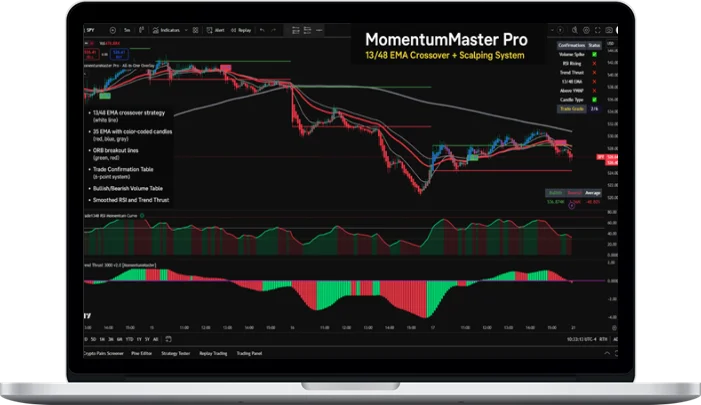Switch to the Strategy Tester tab
The height and width of the screenshot is (405, 701).
178,353
